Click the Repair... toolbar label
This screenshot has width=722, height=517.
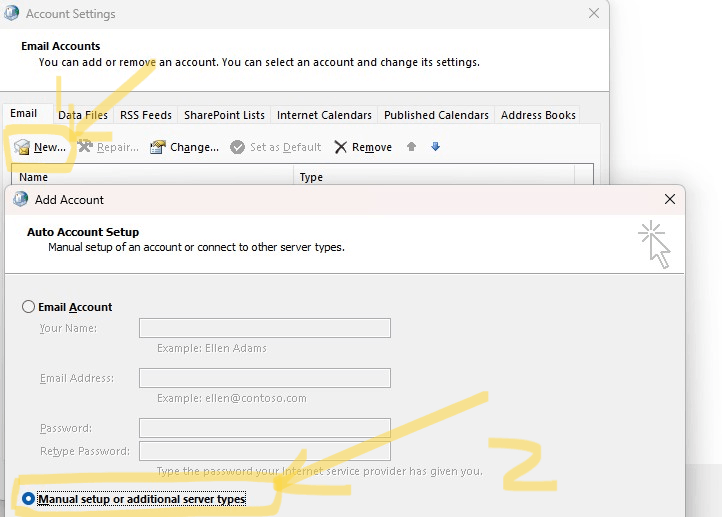coord(117,147)
